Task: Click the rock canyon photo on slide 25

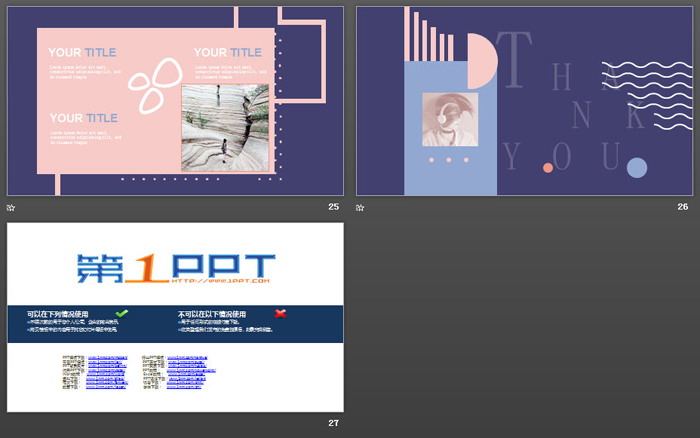Action: (x=225, y=128)
